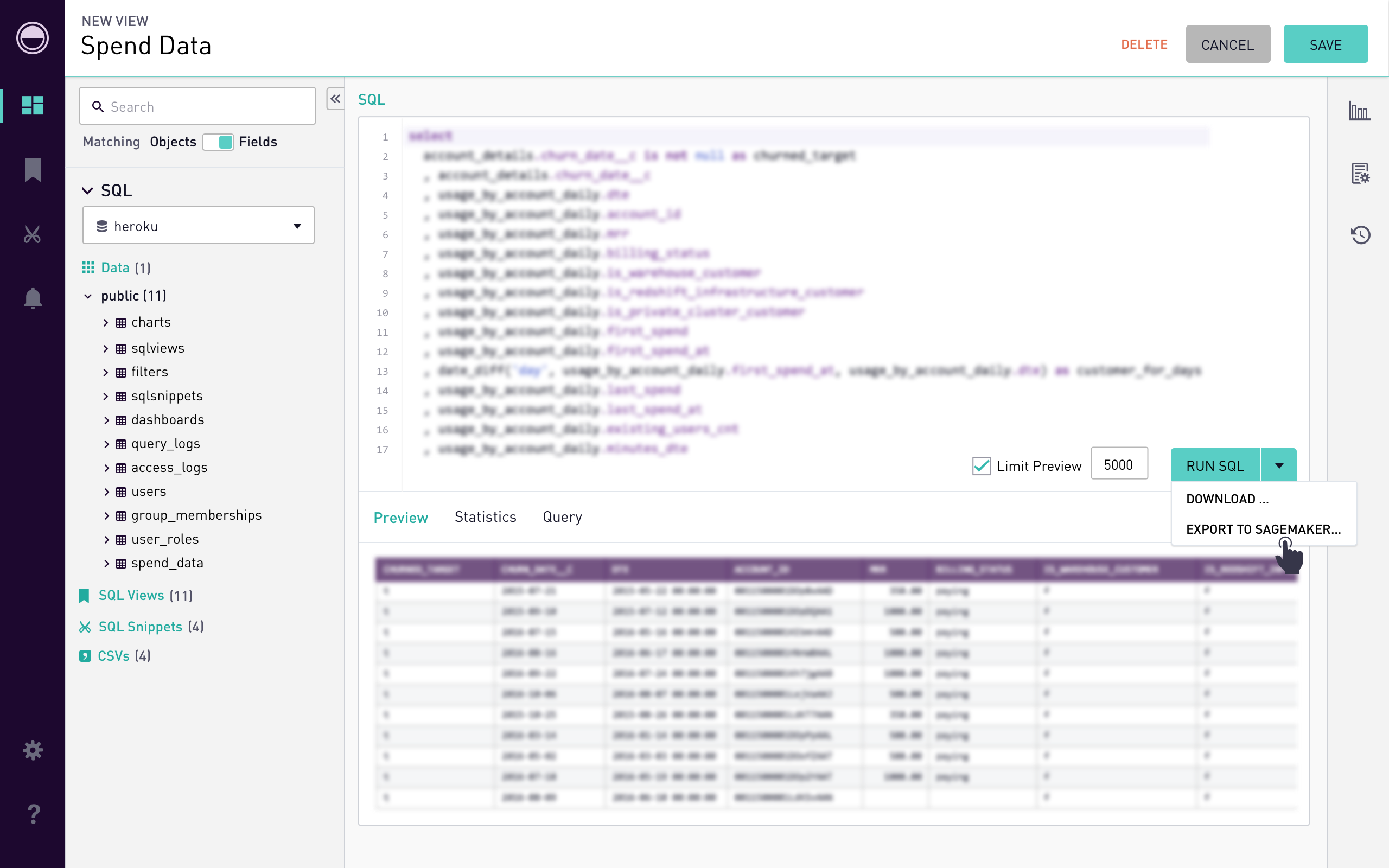Switch to the Statistics tab

tap(486, 516)
